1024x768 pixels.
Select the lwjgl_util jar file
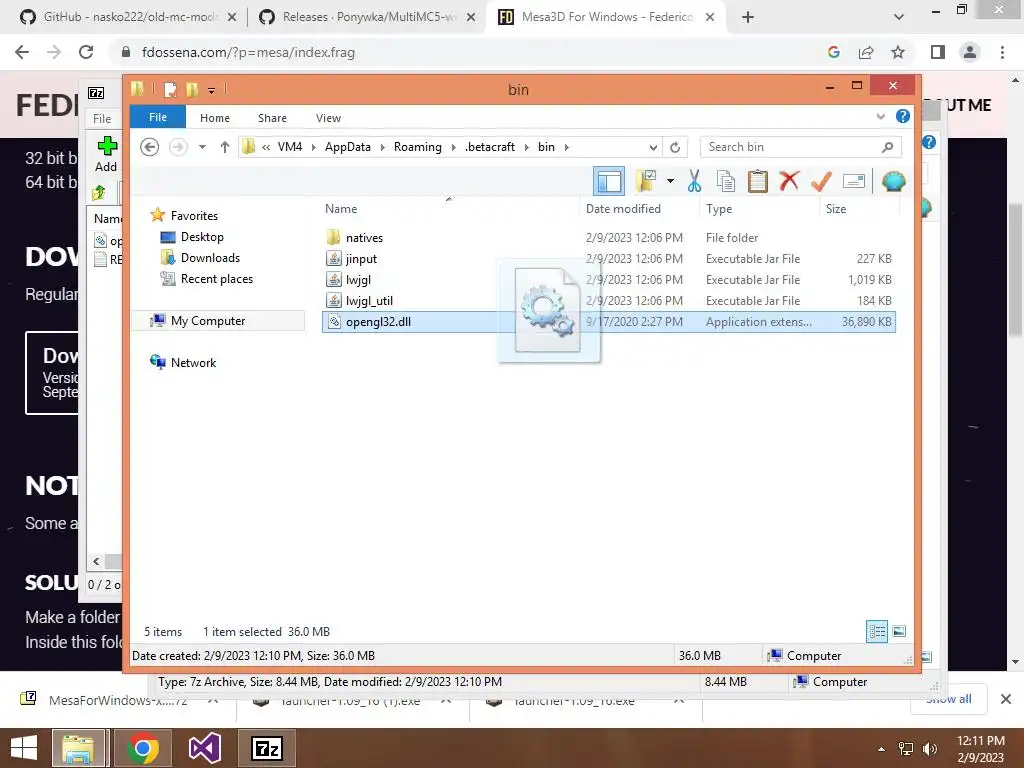pos(369,300)
